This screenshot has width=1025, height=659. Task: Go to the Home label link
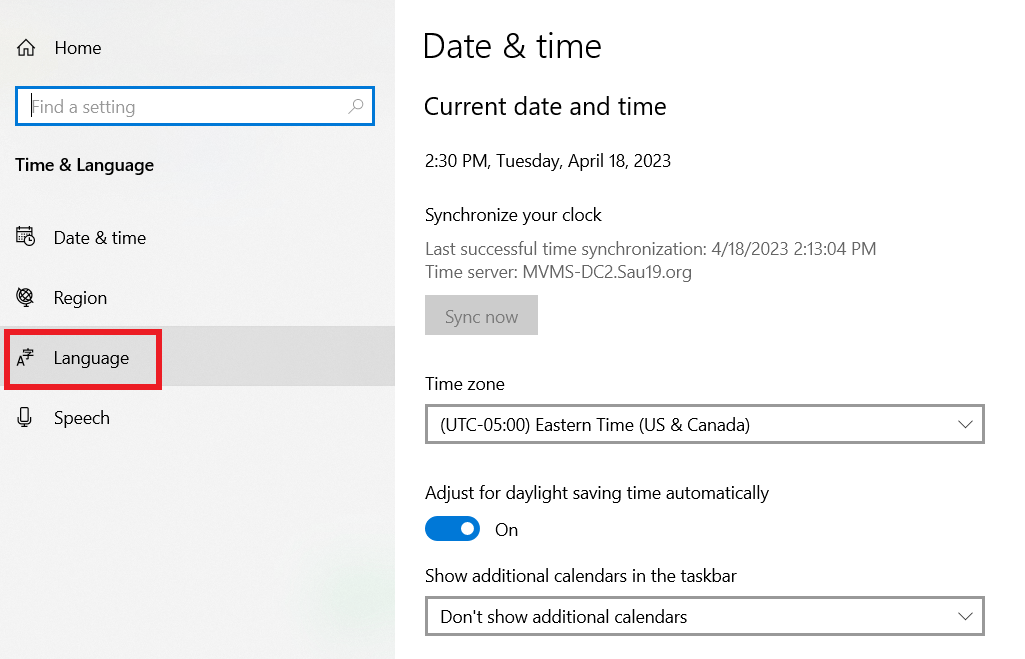78,48
